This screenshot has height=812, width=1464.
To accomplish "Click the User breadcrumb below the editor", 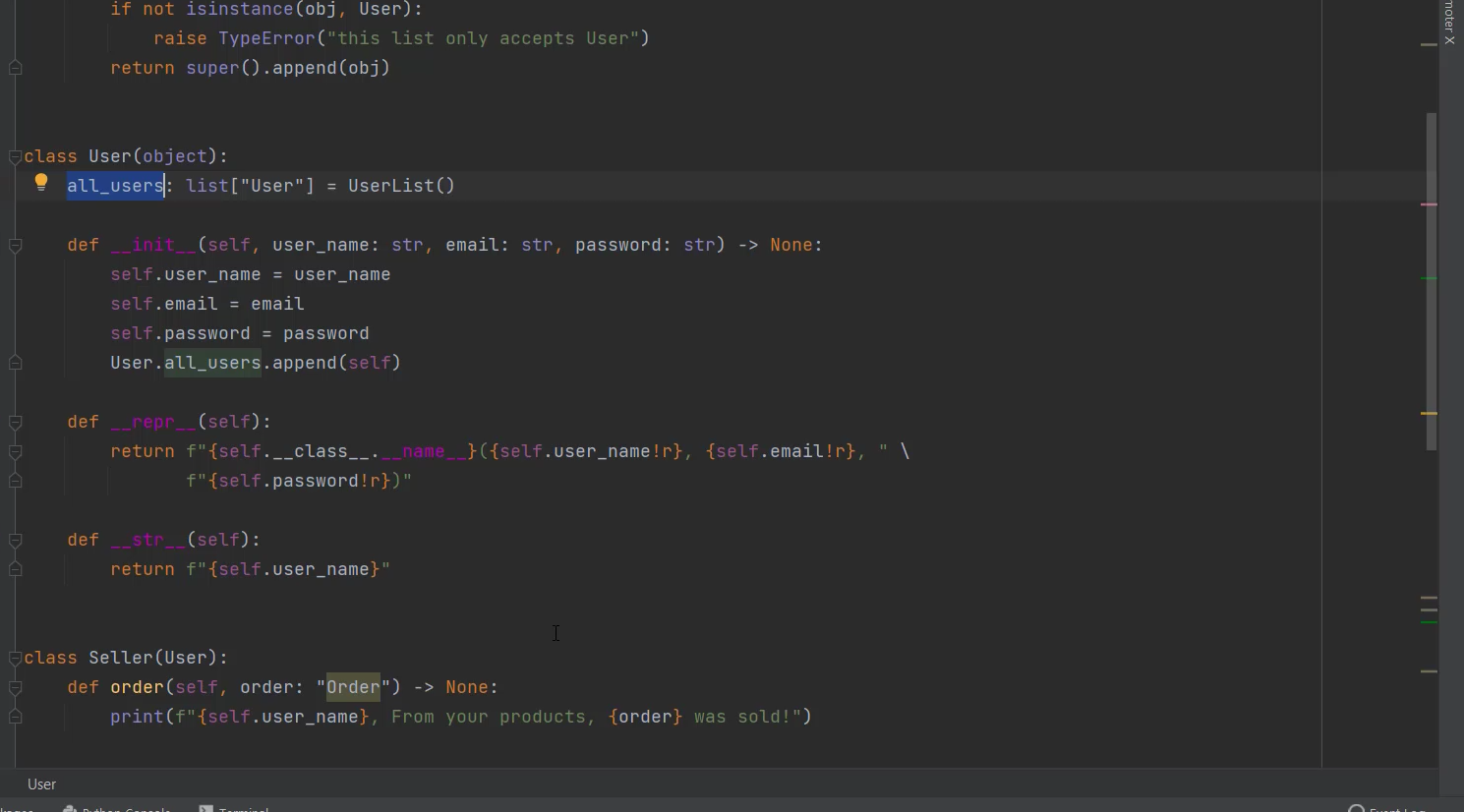I will [42, 784].
